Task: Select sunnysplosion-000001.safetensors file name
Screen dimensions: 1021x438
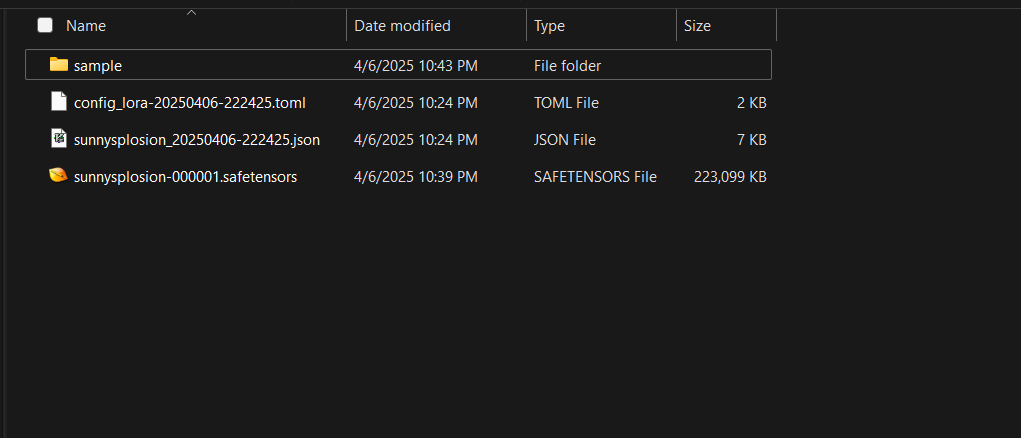Action: tap(185, 177)
